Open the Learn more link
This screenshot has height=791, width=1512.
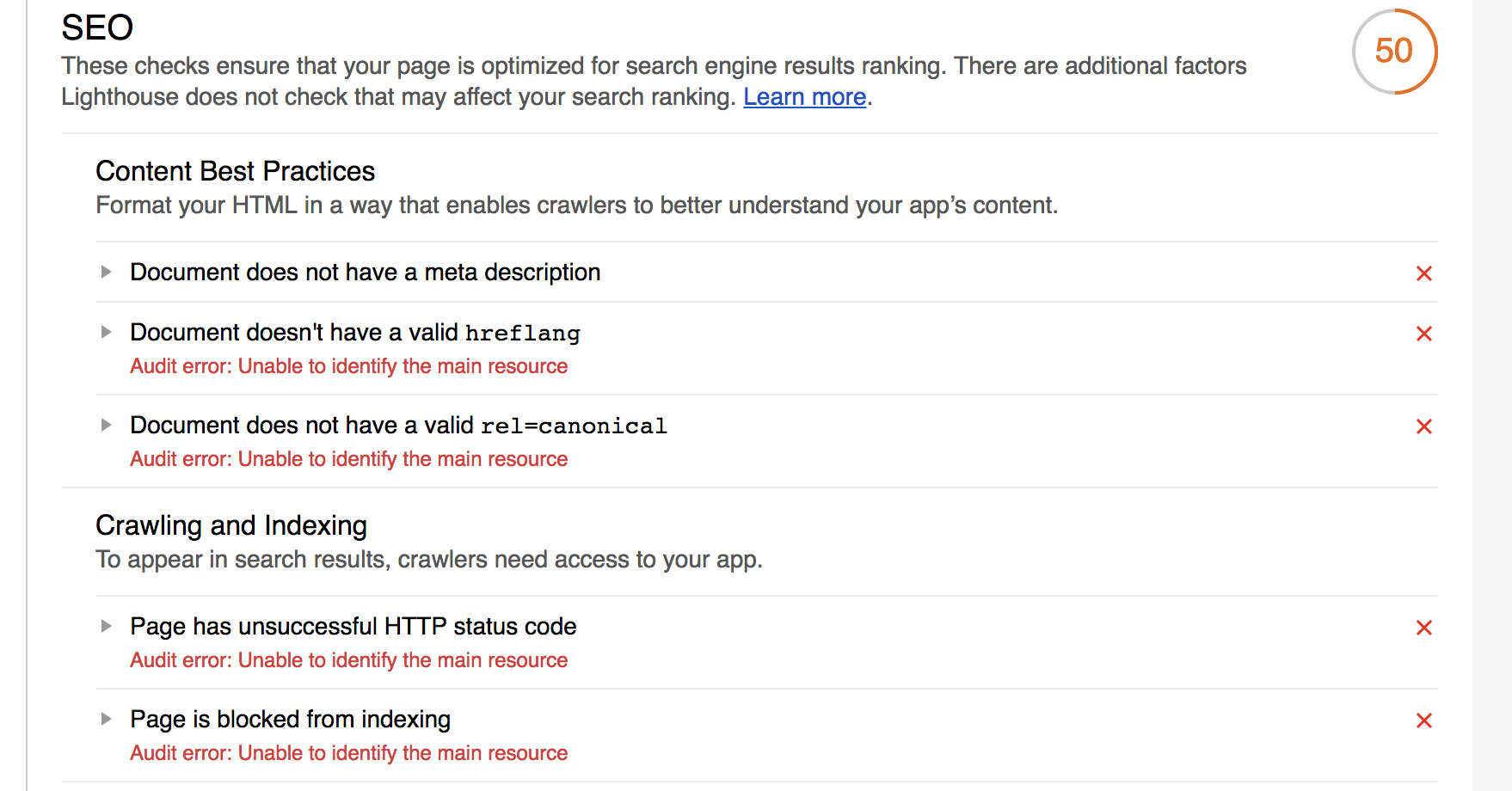[804, 96]
